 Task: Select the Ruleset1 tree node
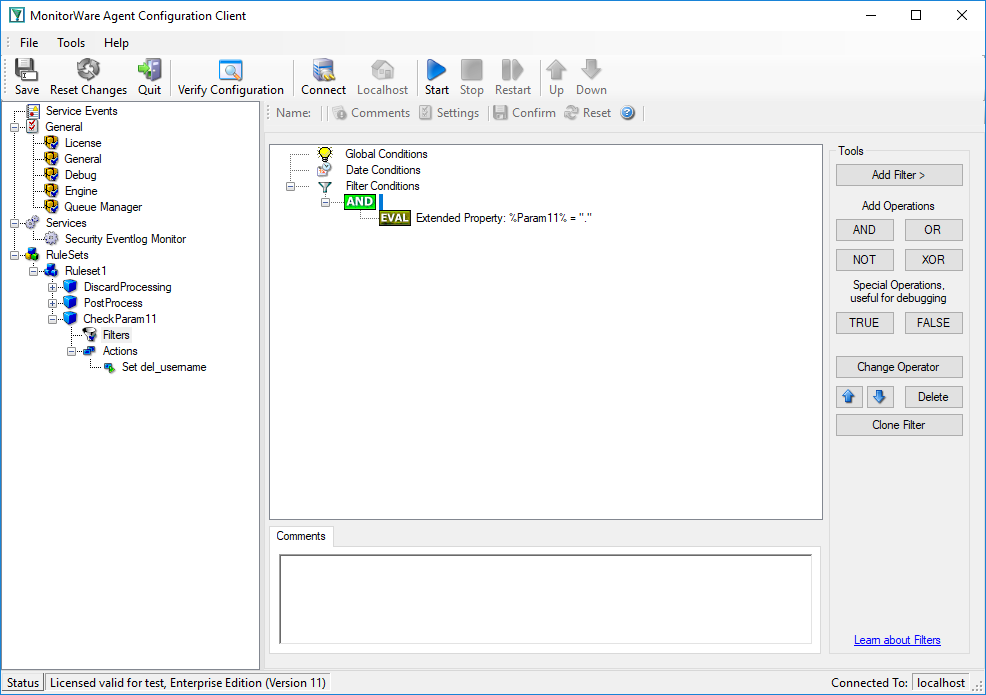click(86, 271)
